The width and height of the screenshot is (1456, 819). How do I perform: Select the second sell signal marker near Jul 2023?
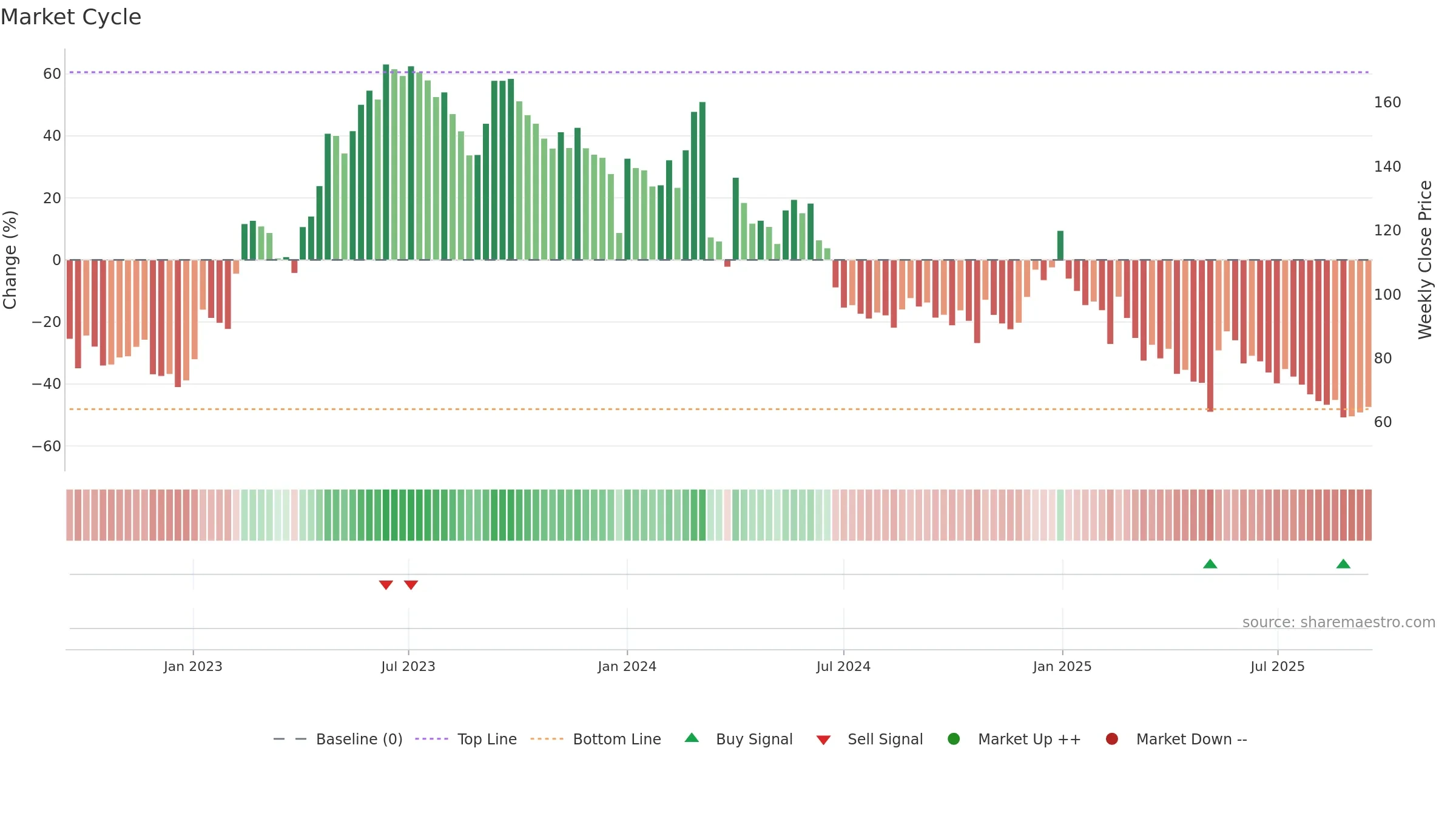click(x=411, y=585)
